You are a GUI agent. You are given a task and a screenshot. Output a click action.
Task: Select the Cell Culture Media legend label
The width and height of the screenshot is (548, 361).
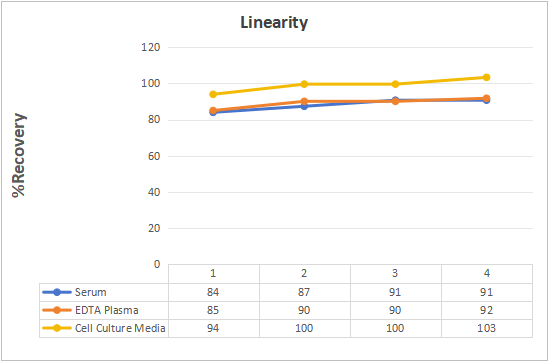coord(120,328)
